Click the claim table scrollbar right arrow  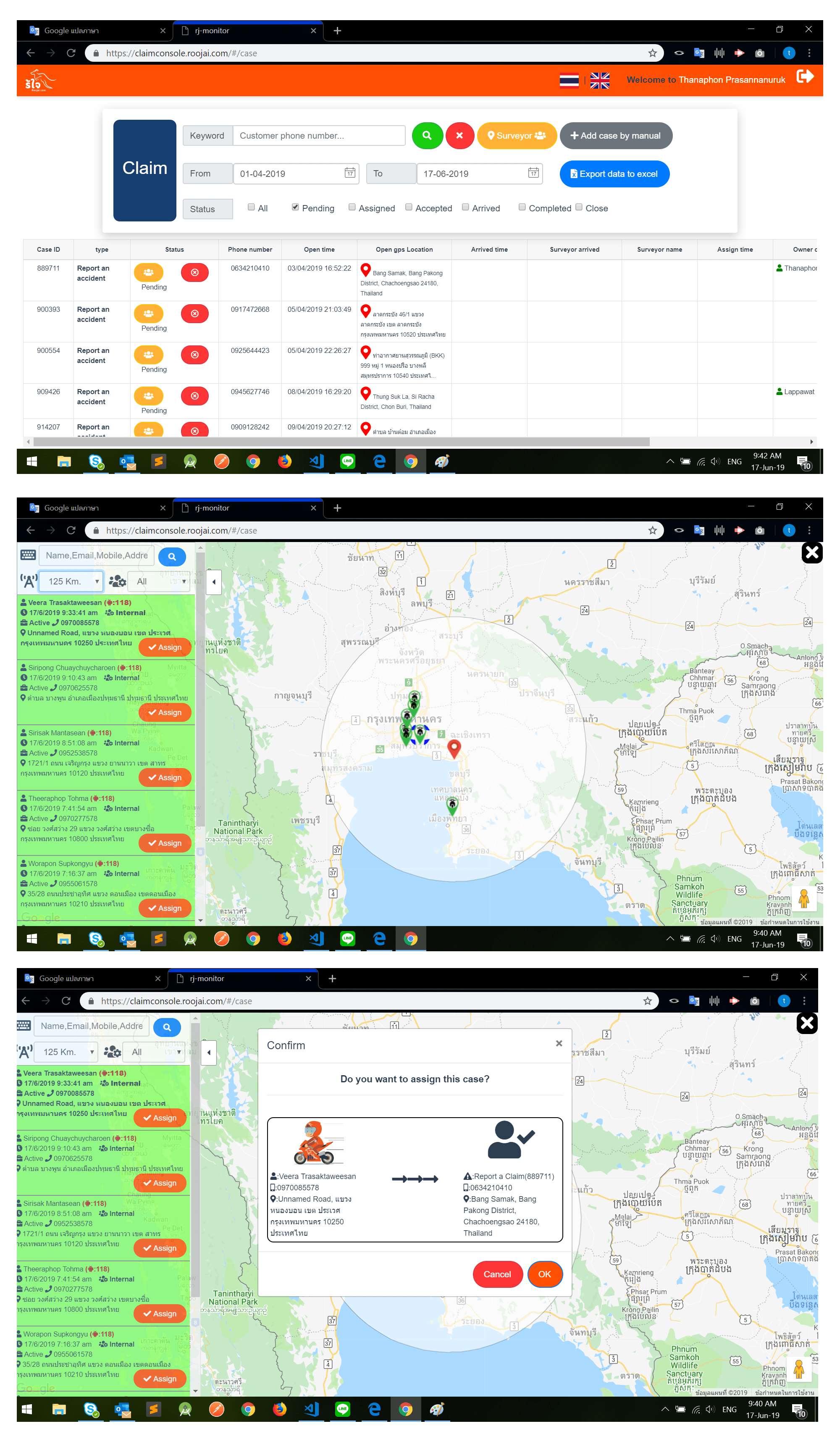point(811,442)
